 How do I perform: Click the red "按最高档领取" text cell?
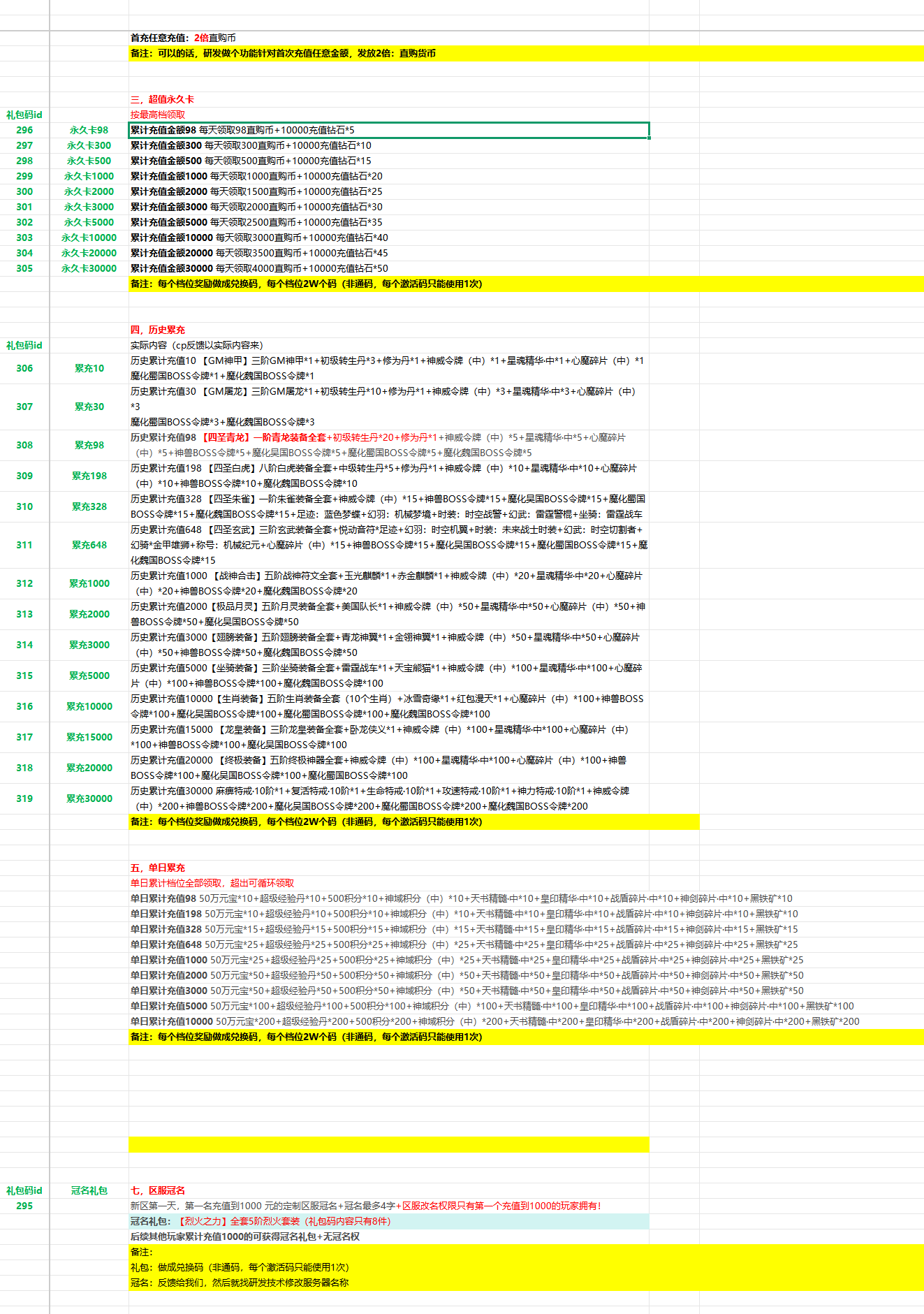[158, 115]
